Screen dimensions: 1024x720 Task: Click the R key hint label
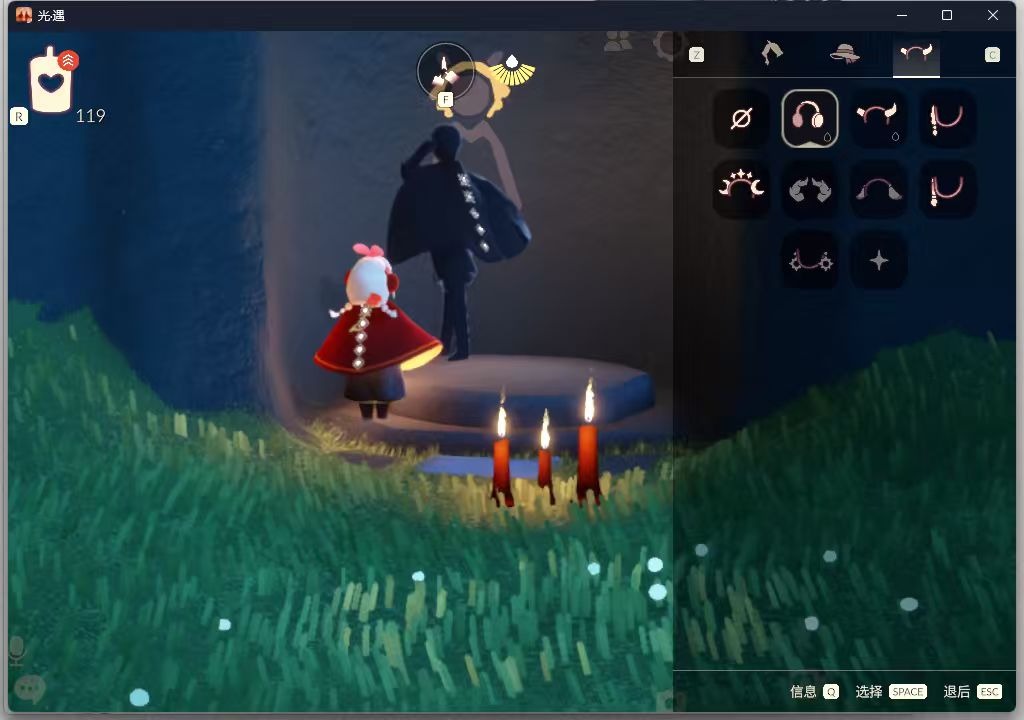pyautogui.click(x=19, y=116)
